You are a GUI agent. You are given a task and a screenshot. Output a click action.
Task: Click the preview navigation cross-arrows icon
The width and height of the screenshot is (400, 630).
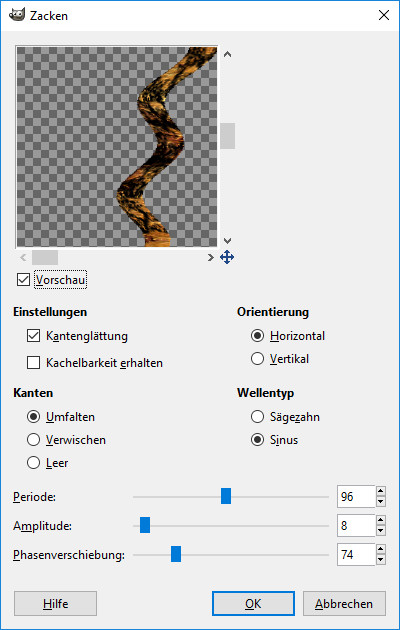click(x=227, y=257)
